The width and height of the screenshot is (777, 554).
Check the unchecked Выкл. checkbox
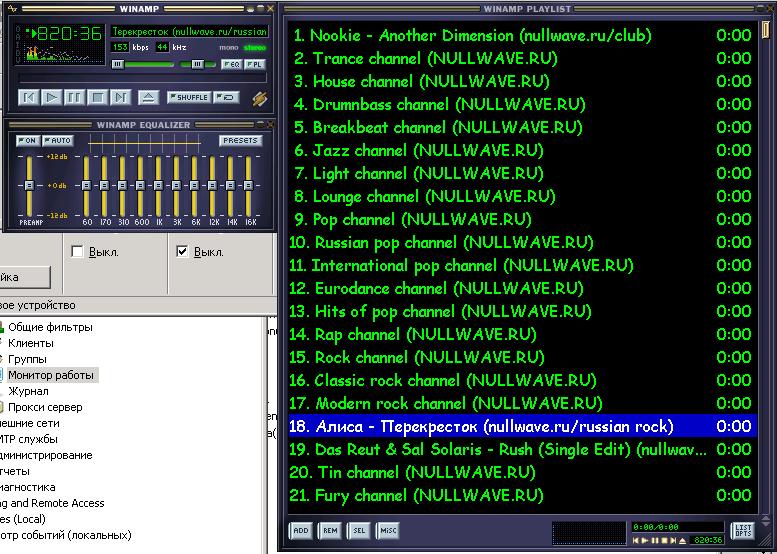[77, 252]
